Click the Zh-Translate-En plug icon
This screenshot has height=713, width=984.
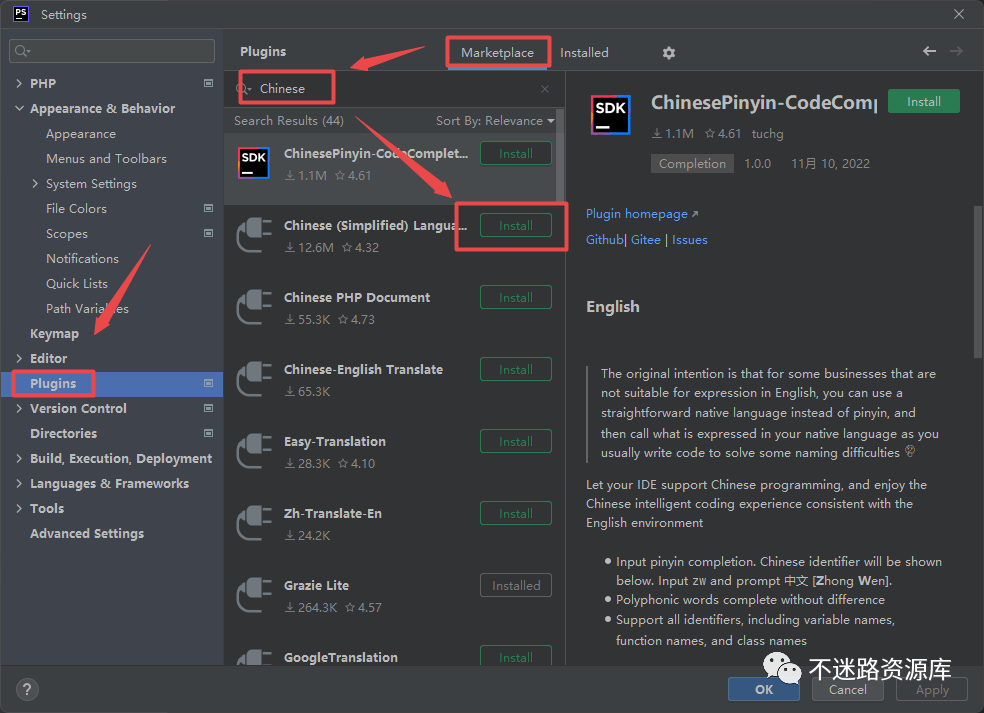tap(254, 523)
